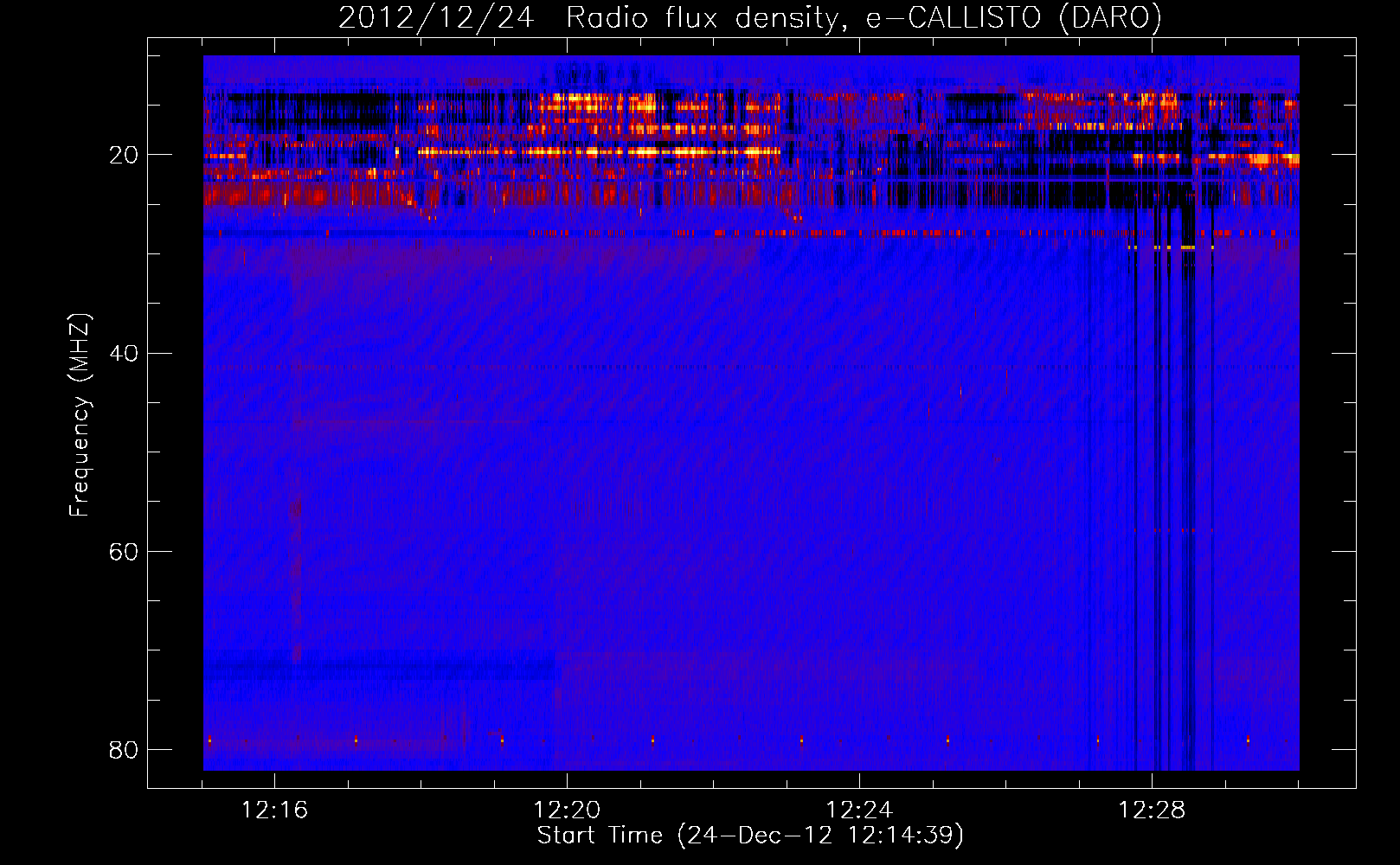Click the 12:24 time tick label
Image resolution: width=1400 pixels, height=865 pixels.
tap(859, 811)
